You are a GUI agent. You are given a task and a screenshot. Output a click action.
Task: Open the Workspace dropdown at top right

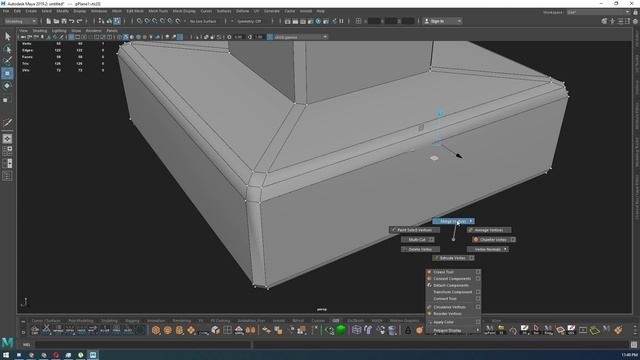click(598, 12)
